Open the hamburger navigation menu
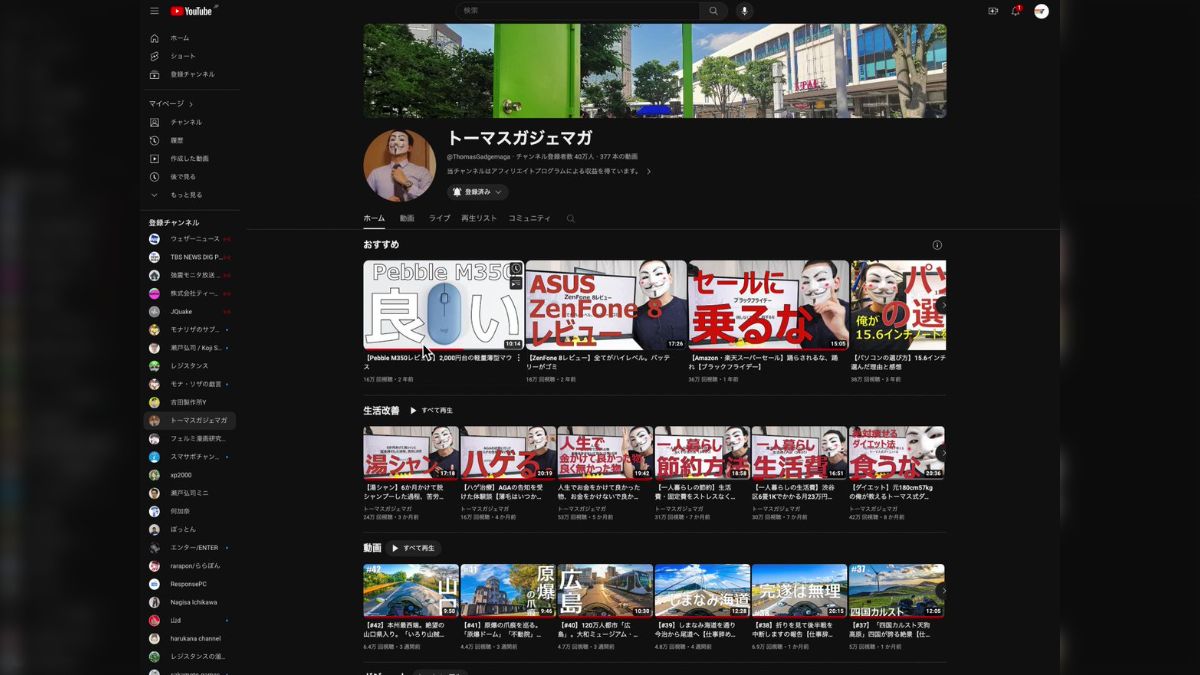 tap(154, 11)
